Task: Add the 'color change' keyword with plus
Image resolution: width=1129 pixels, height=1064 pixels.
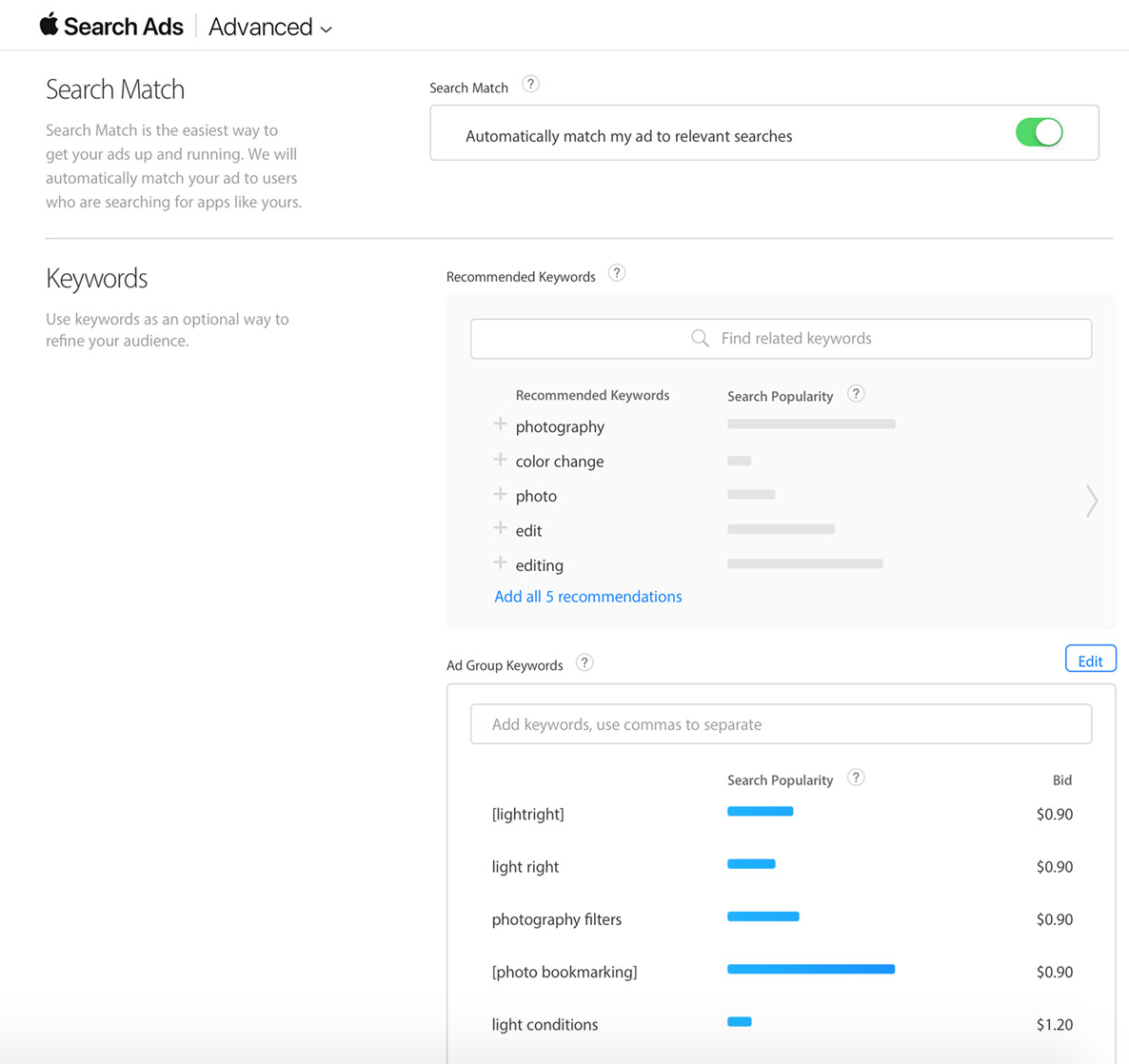Action: click(500, 460)
